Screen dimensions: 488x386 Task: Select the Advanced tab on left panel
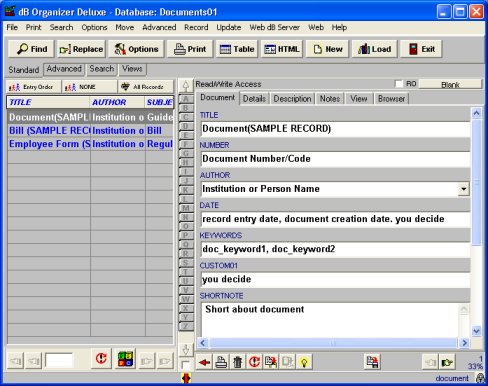[x=64, y=69]
